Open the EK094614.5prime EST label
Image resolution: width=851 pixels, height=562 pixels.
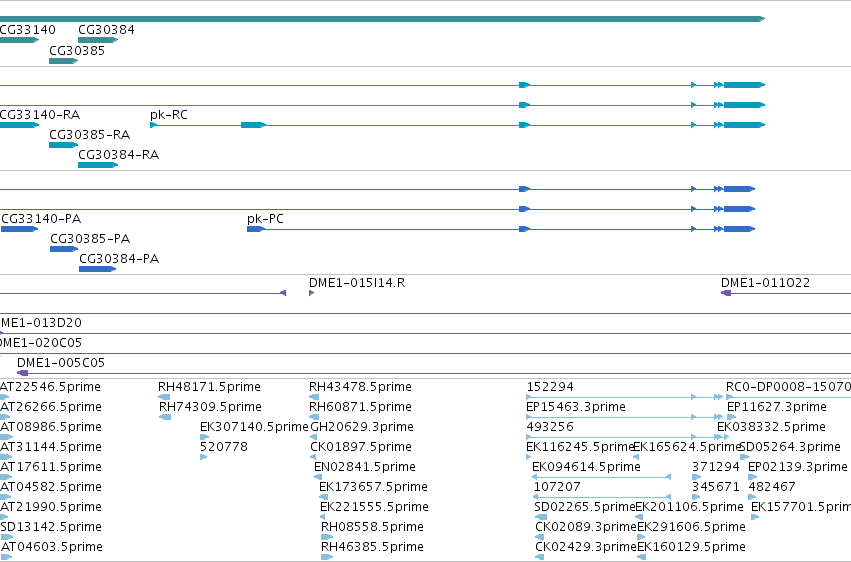586,467
